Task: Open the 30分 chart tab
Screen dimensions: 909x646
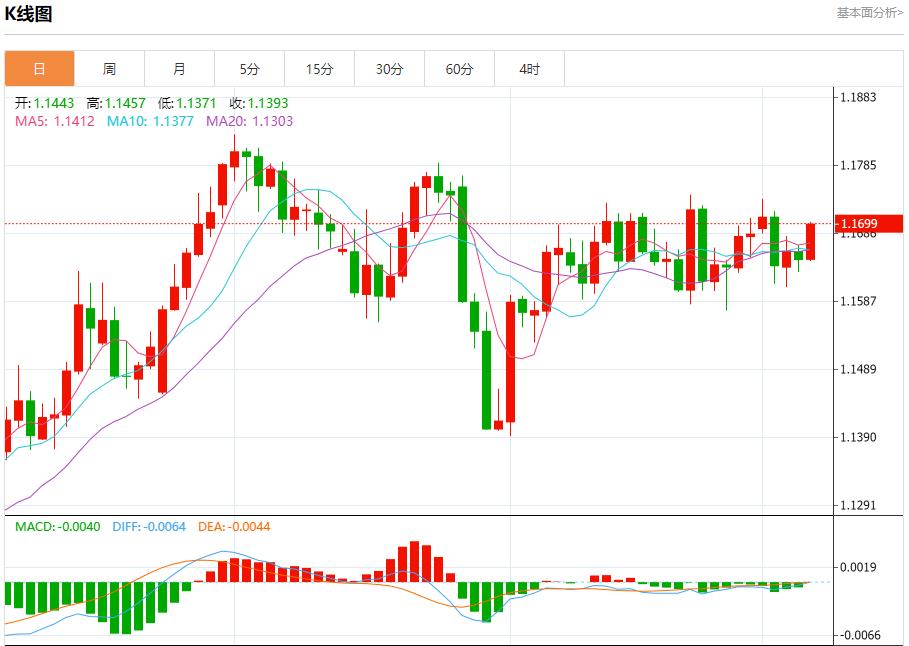Action: coord(390,68)
